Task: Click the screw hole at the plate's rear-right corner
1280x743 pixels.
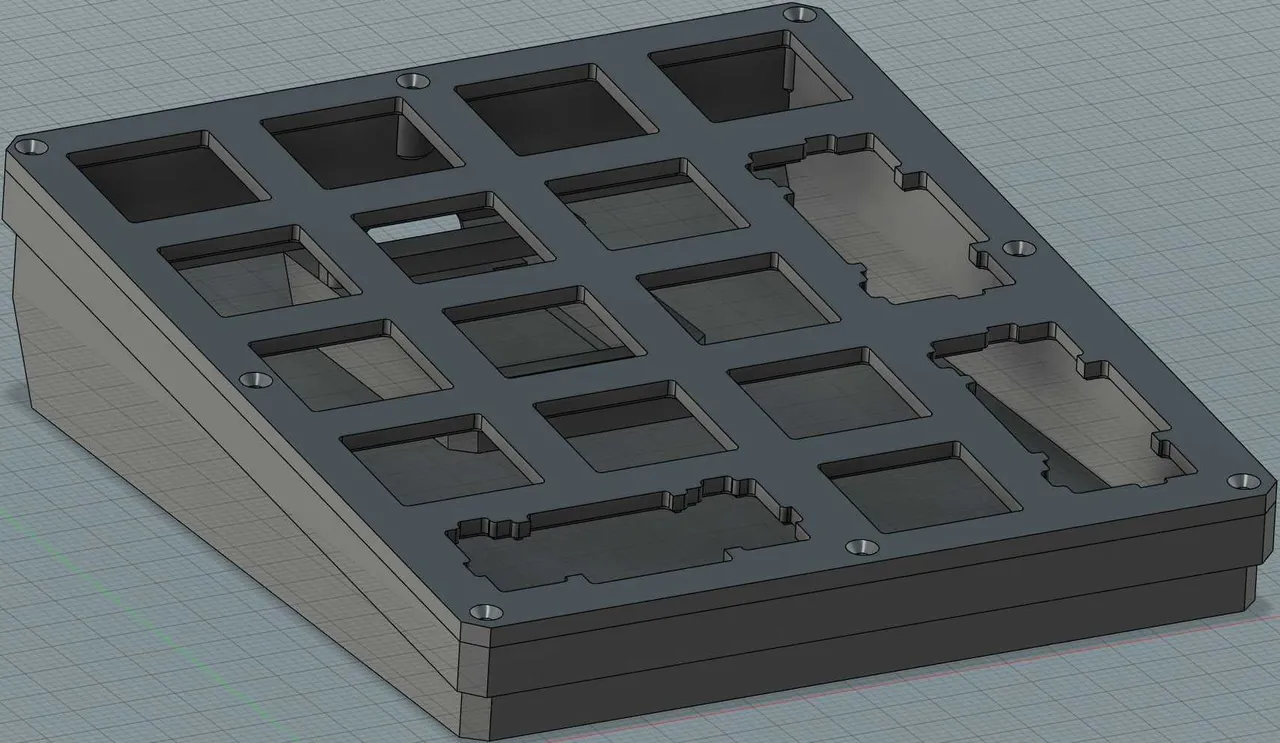Action: click(799, 15)
